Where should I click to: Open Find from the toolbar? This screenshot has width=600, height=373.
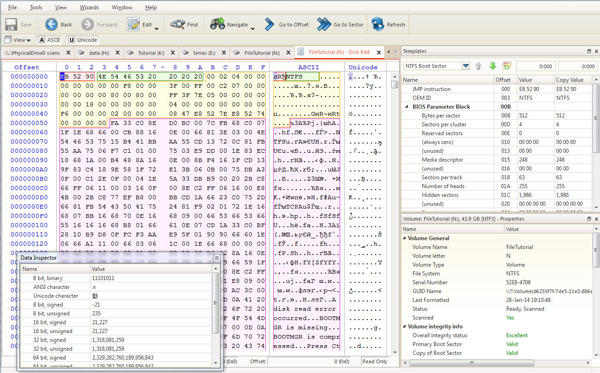pos(184,24)
